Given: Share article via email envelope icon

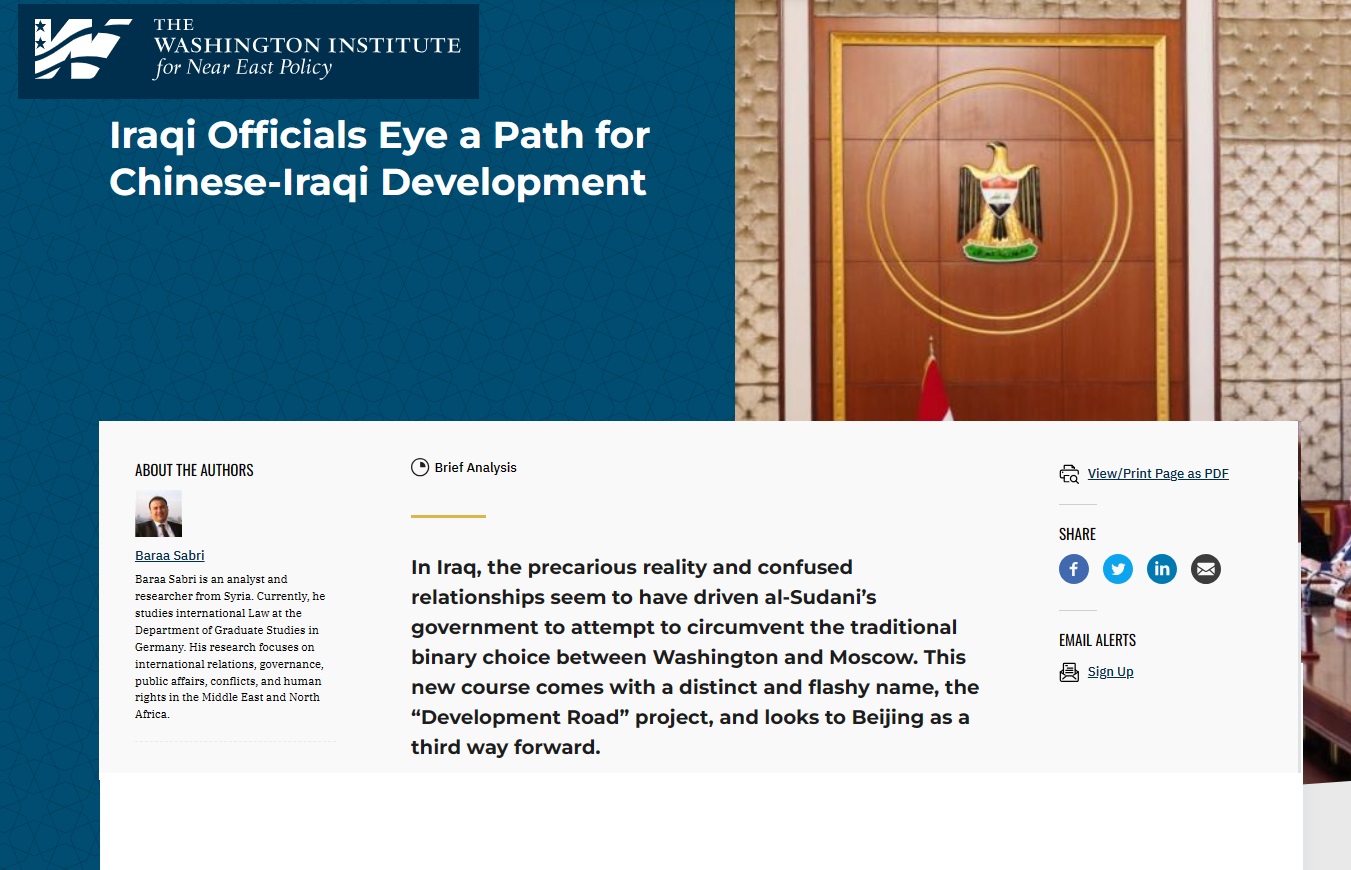Looking at the screenshot, I should 1205,570.
